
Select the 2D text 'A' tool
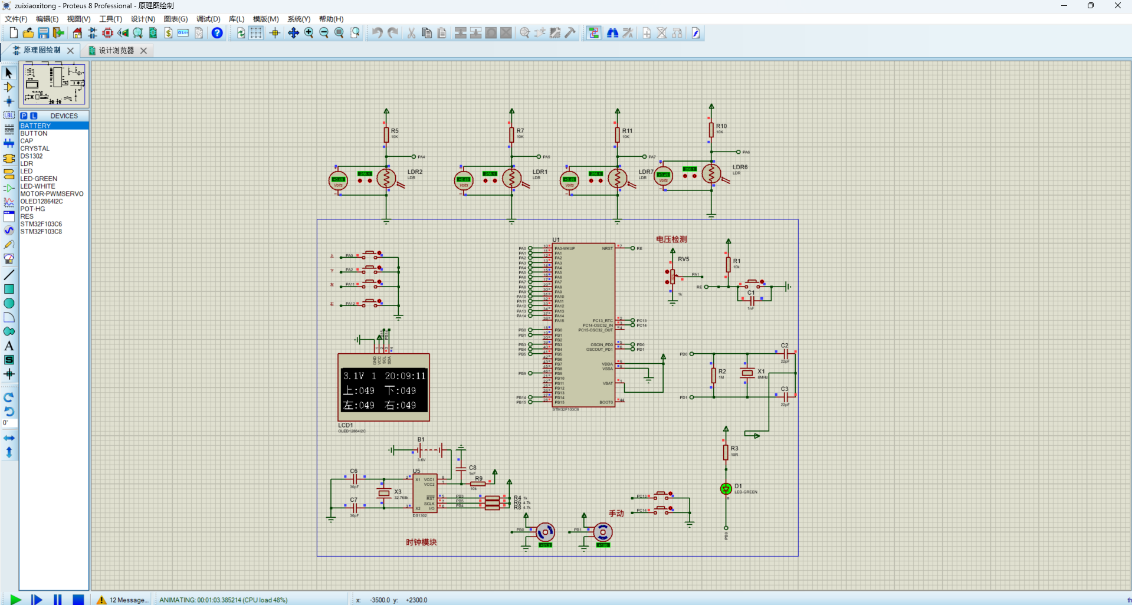point(9,345)
